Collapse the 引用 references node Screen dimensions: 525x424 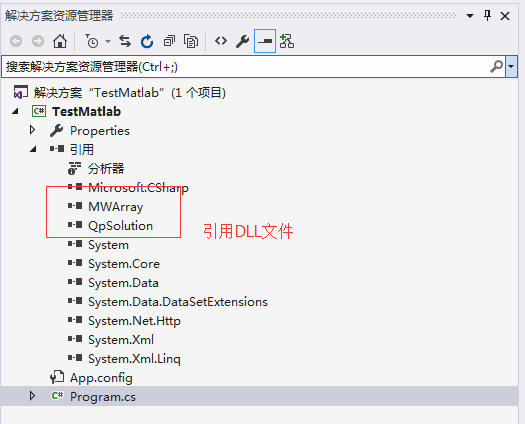tap(33, 149)
